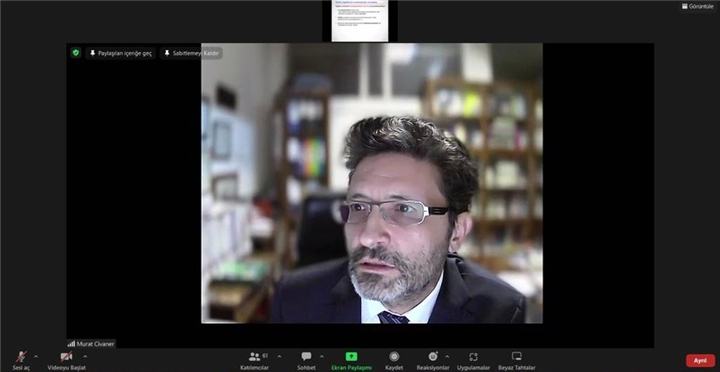Start video with Videoyu Başlat camera icon
This screenshot has width=720, height=372.
pos(67,357)
